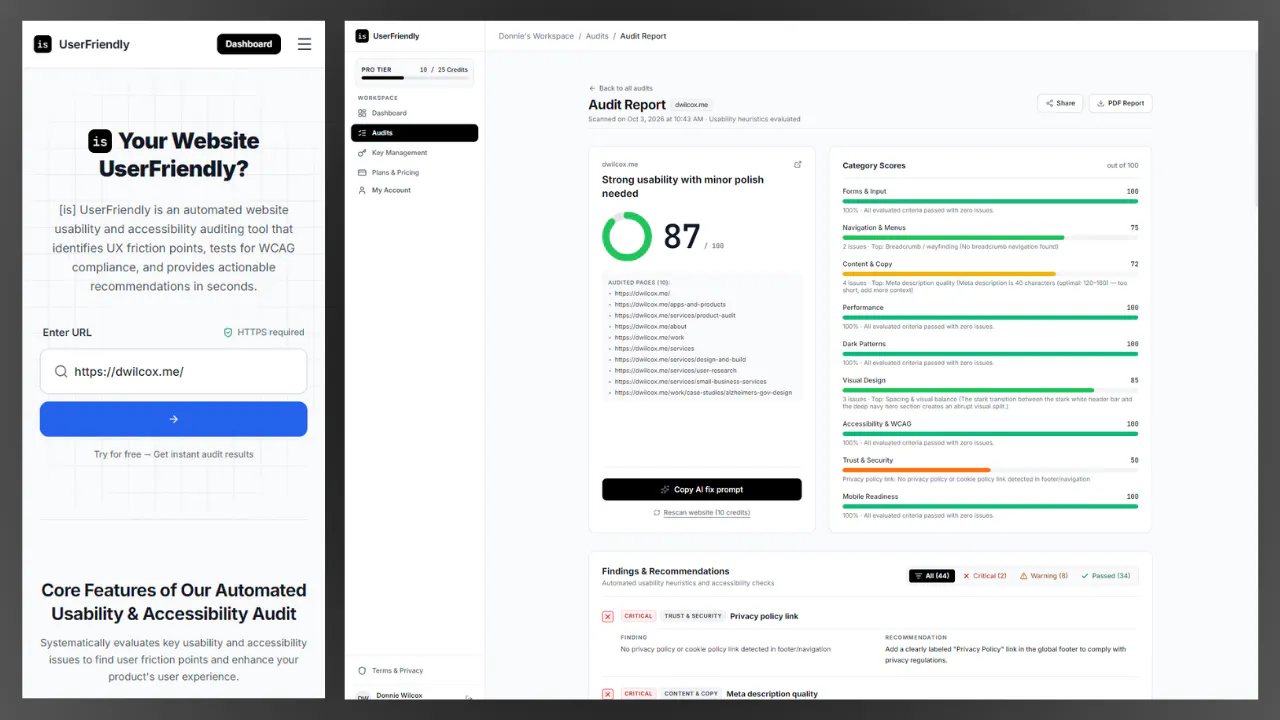Click the red X icon beside Privacy policy link
The height and width of the screenshot is (720, 1280).
tap(608, 616)
